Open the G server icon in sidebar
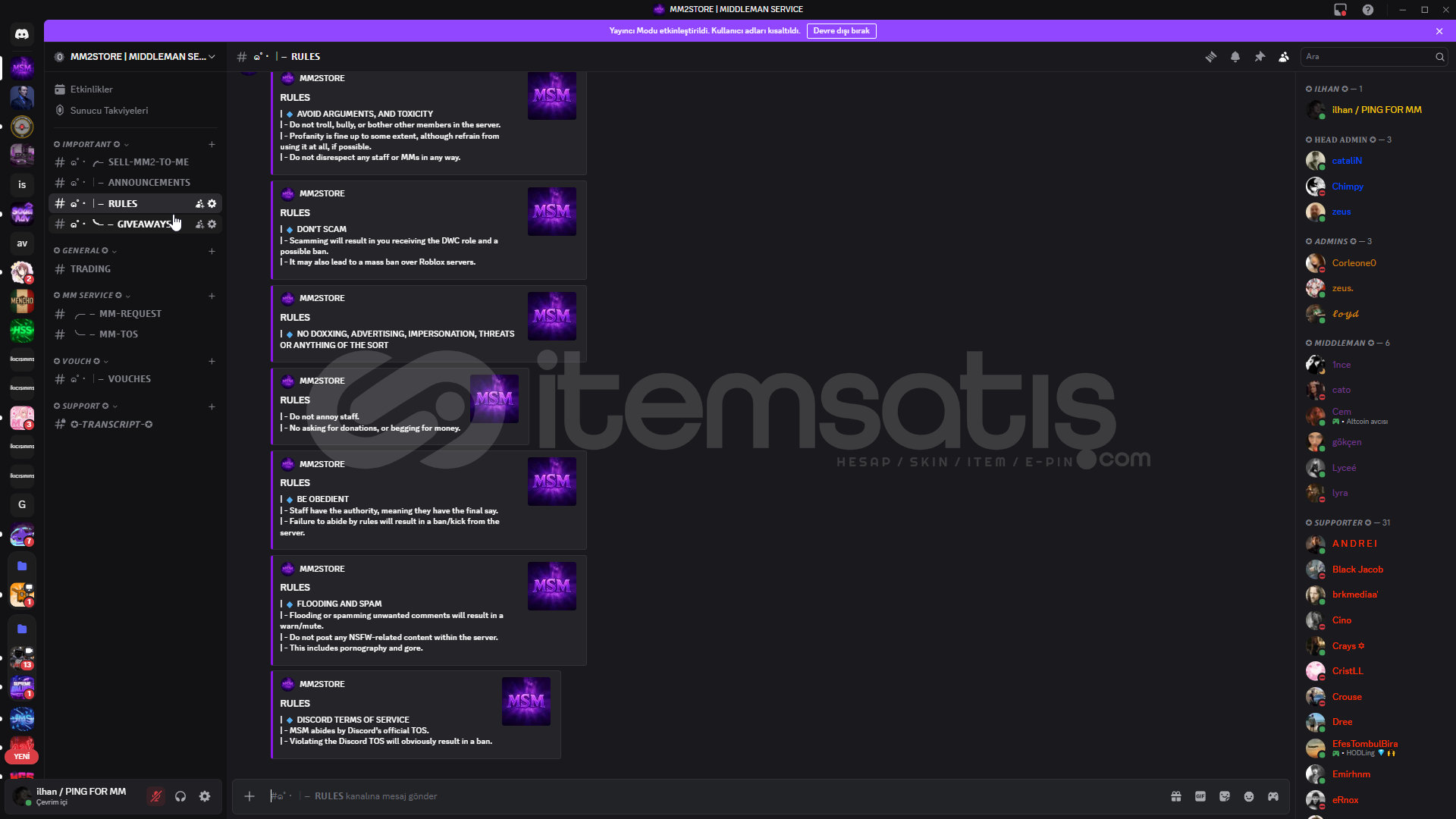 (x=22, y=504)
